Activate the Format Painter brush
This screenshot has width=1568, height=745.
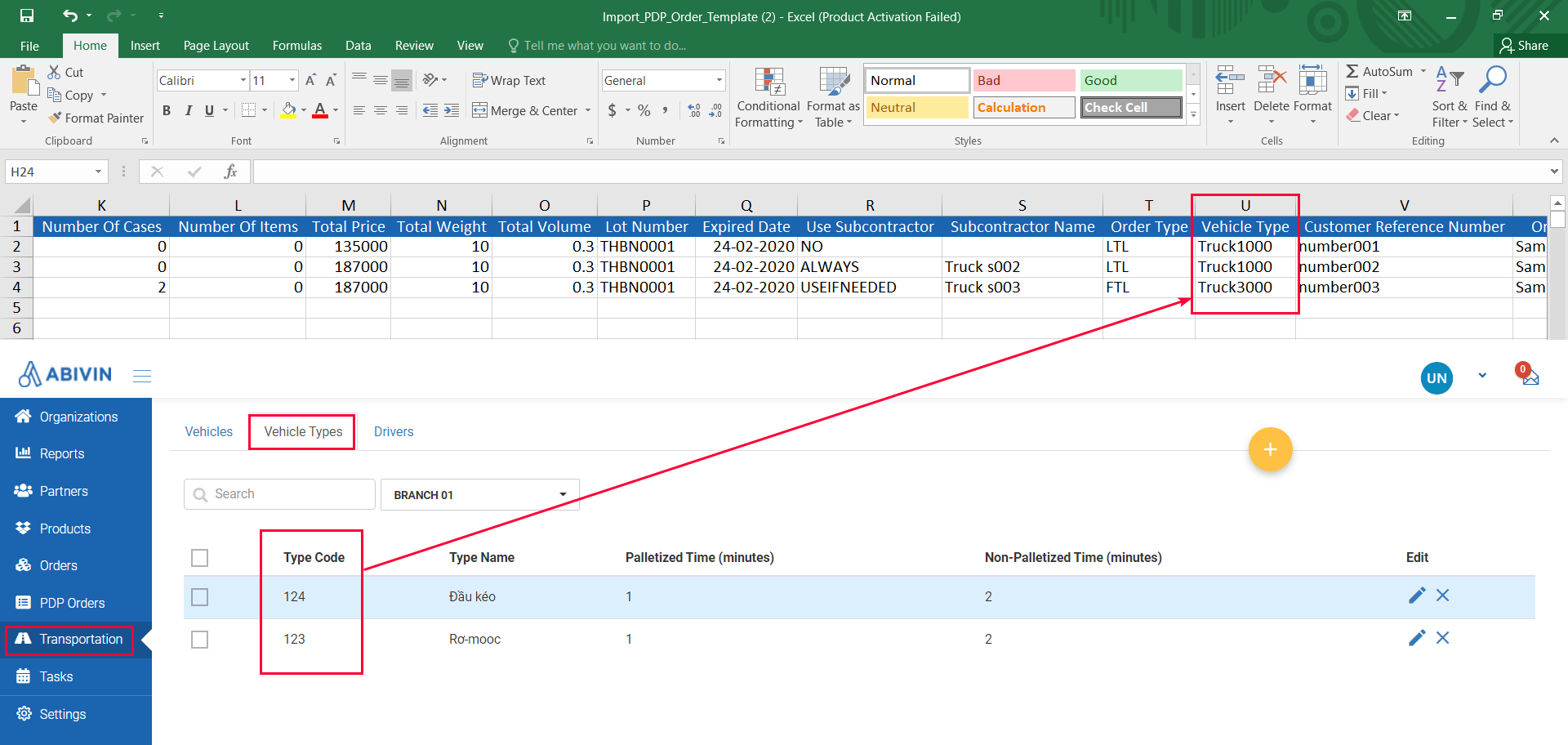[96, 118]
